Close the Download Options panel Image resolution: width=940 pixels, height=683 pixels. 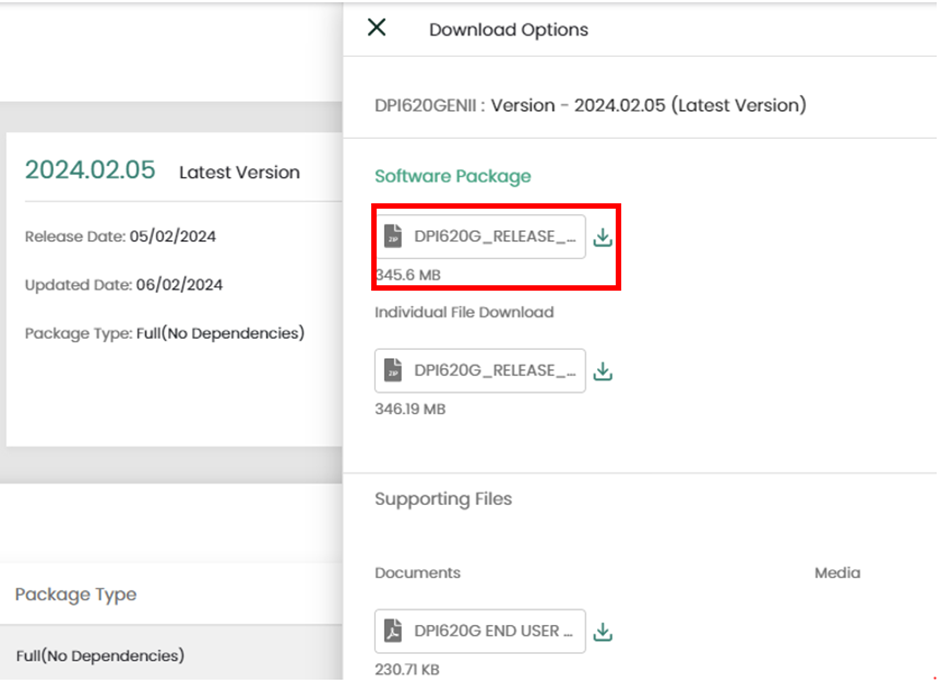point(376,27)
